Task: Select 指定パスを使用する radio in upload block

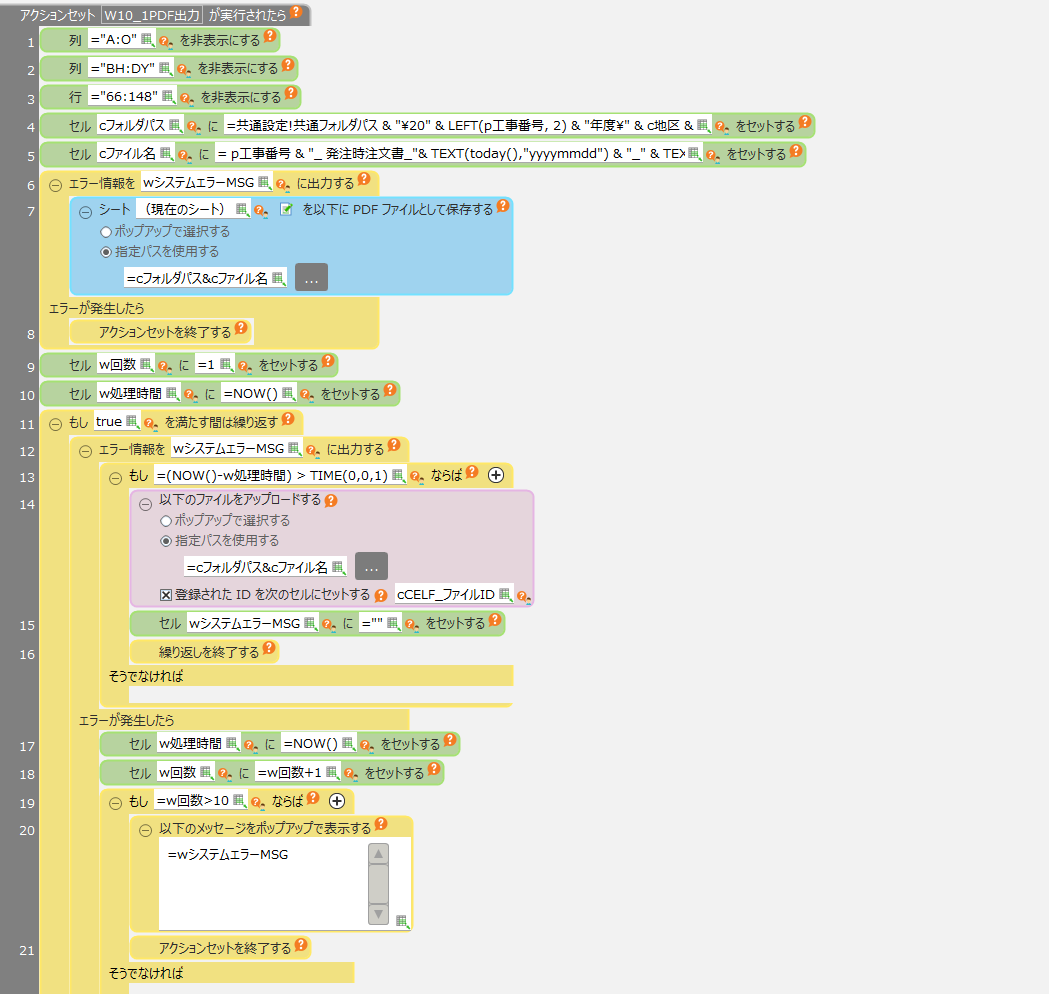Action: [x=166, y=541]
